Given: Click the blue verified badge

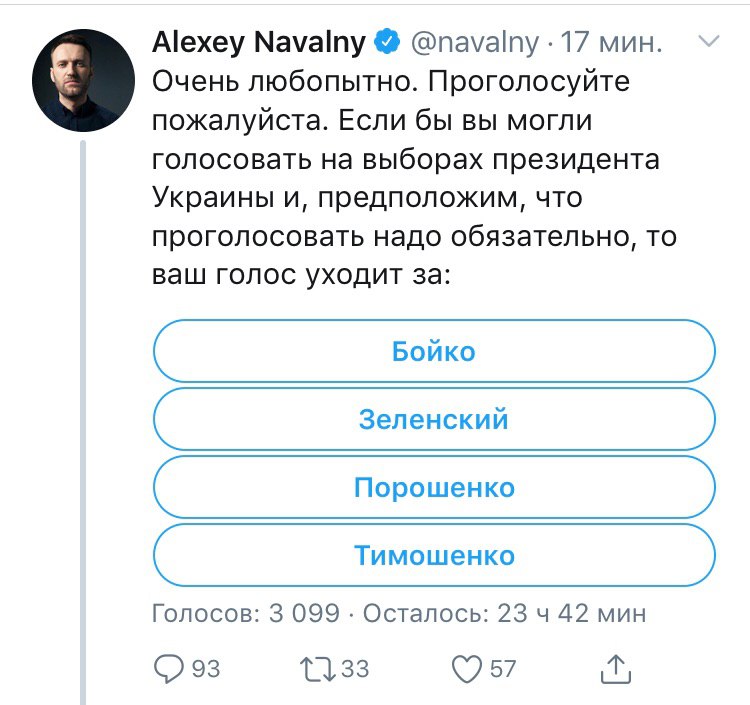Looking at the screenshot, I should click(x=387, y=42).
